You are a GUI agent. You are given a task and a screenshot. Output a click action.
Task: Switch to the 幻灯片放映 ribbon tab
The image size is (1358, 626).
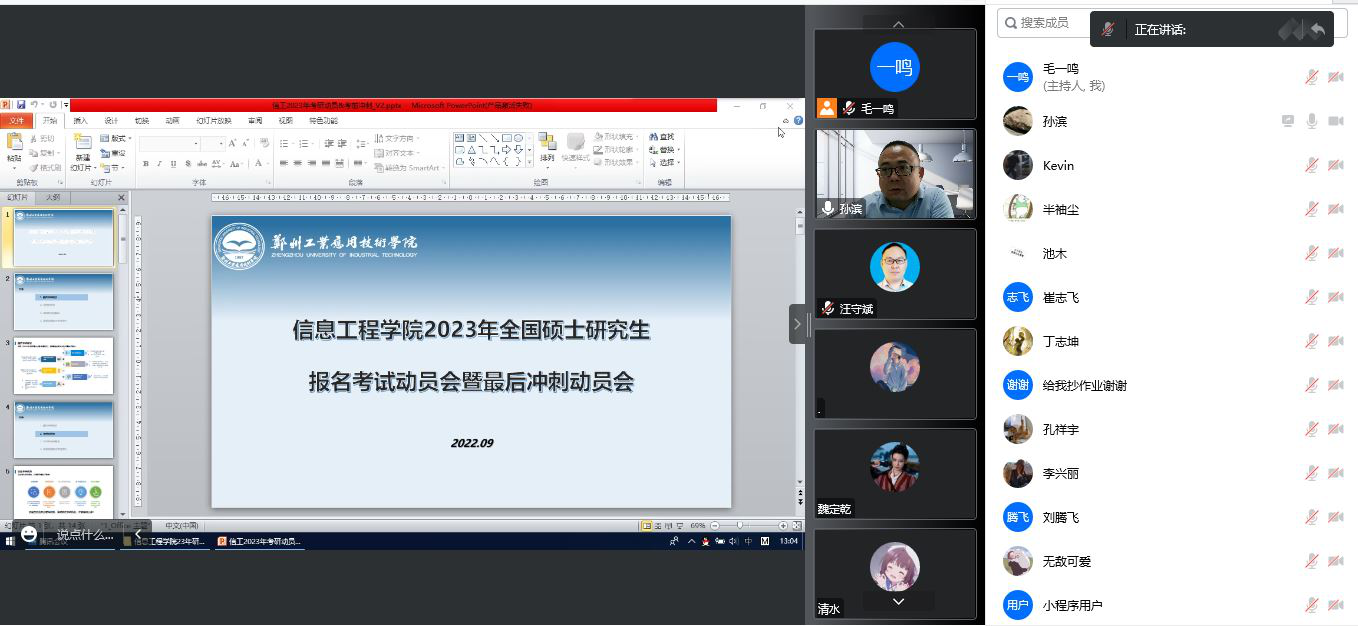[213, 121]
